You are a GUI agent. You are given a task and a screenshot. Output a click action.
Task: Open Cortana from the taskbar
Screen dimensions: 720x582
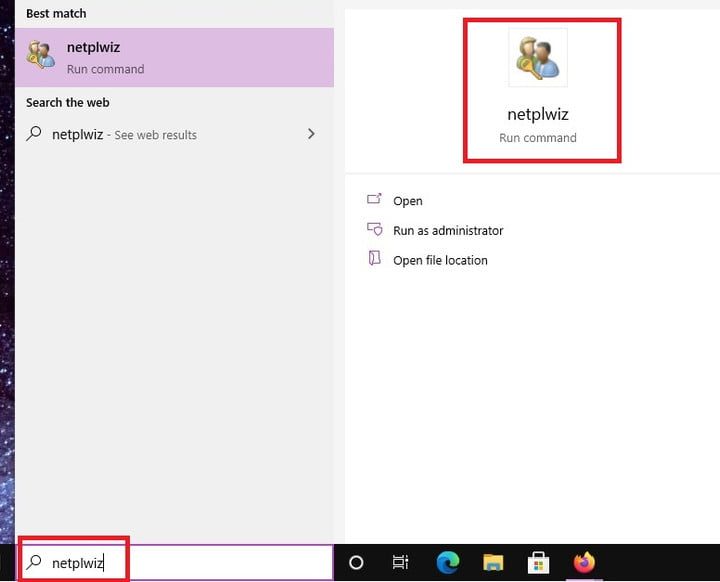coord(356,562)
